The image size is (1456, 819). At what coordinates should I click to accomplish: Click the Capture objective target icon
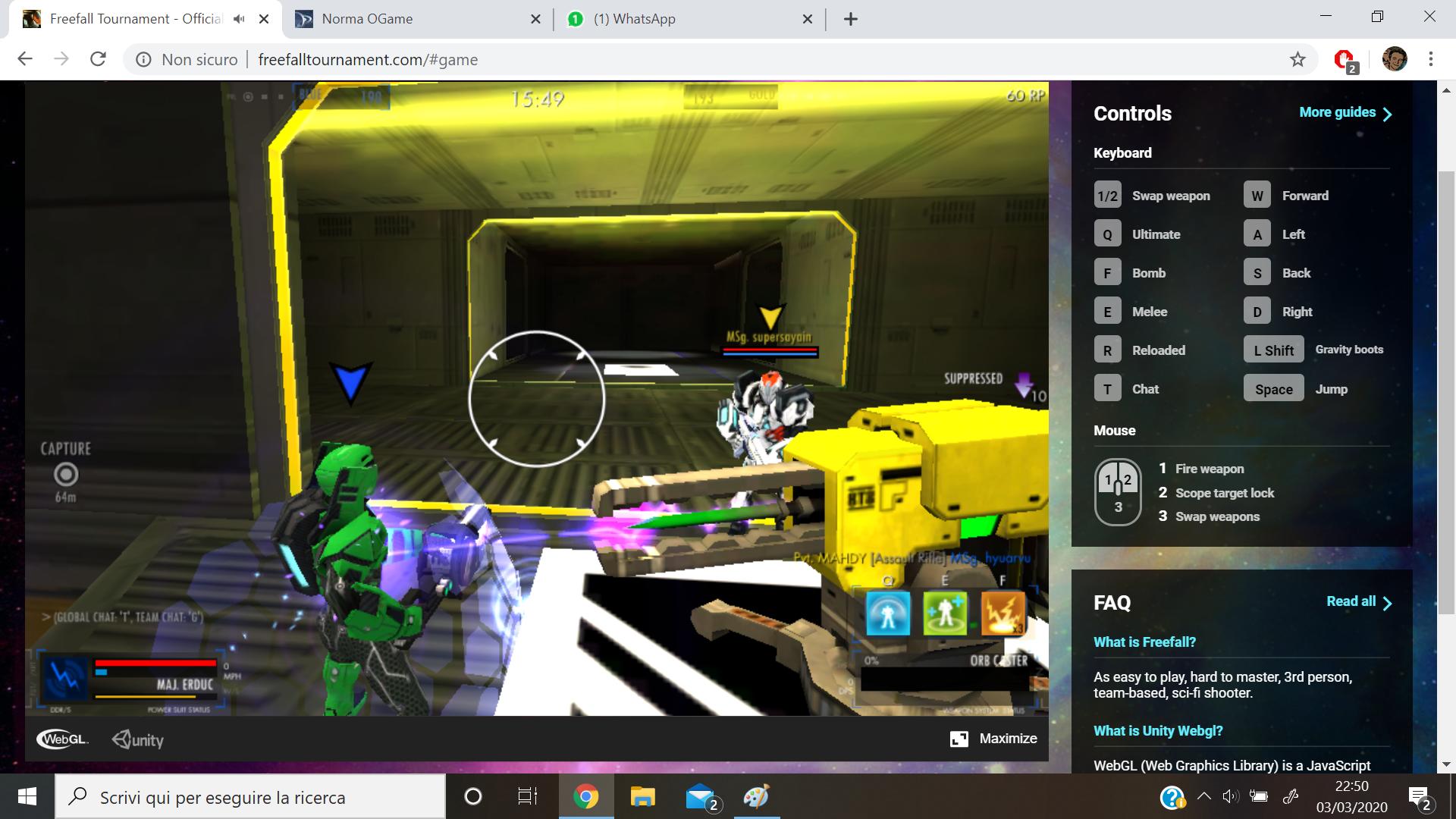pyautogui.click(x=66, y=475)
